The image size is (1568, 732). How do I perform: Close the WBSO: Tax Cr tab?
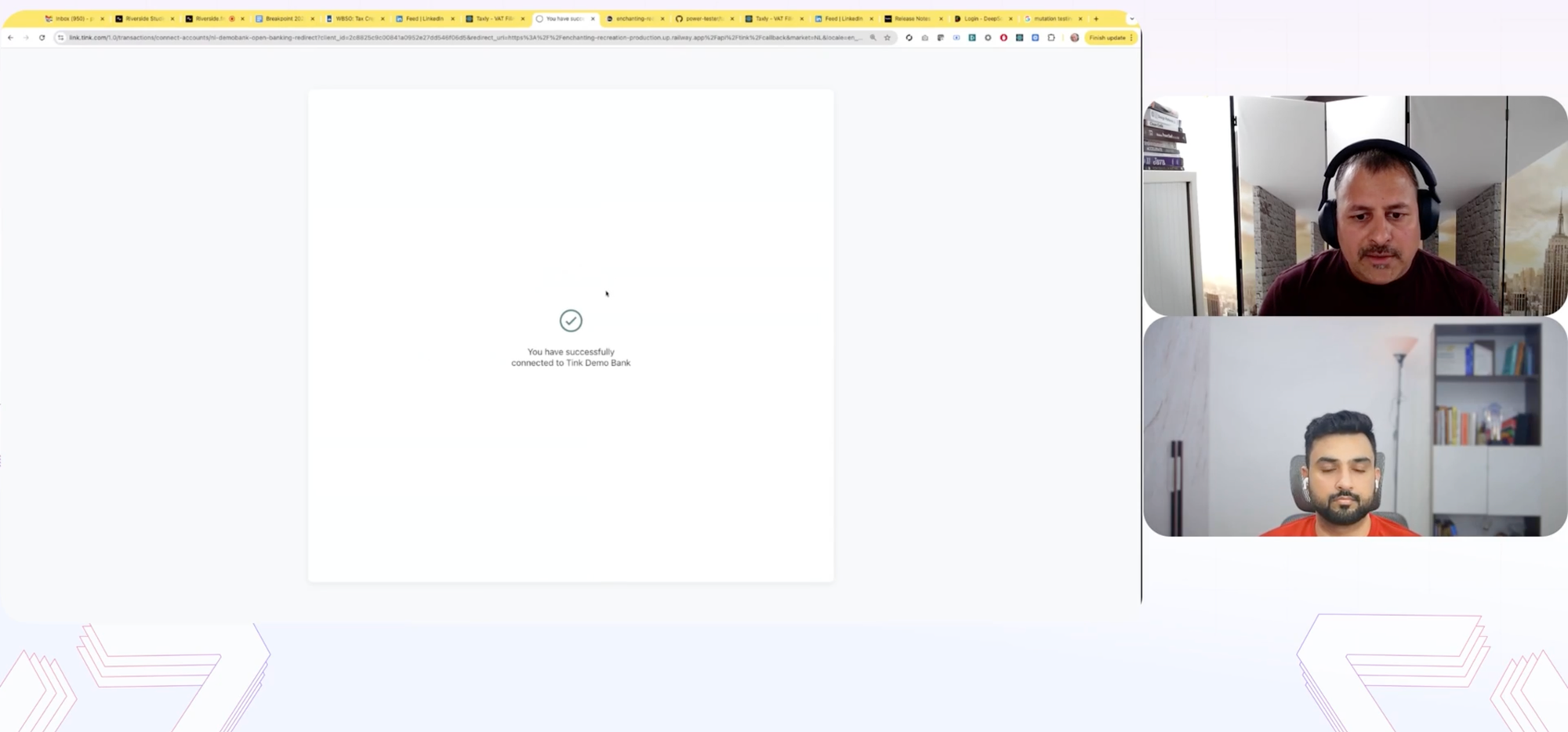(x=383, y=19)
